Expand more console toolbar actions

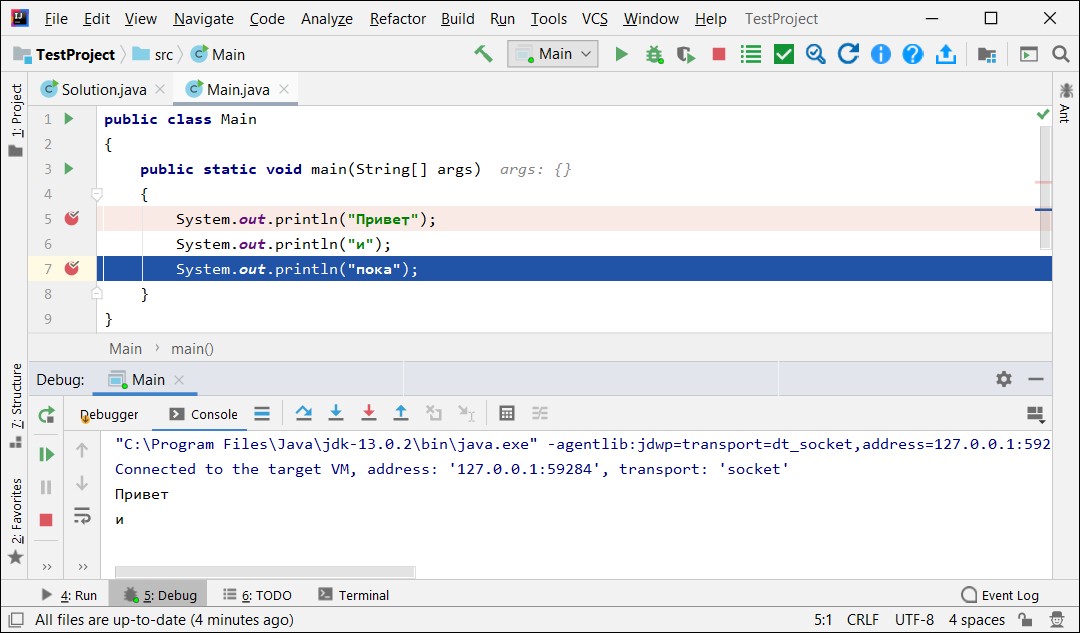point(83,567)
